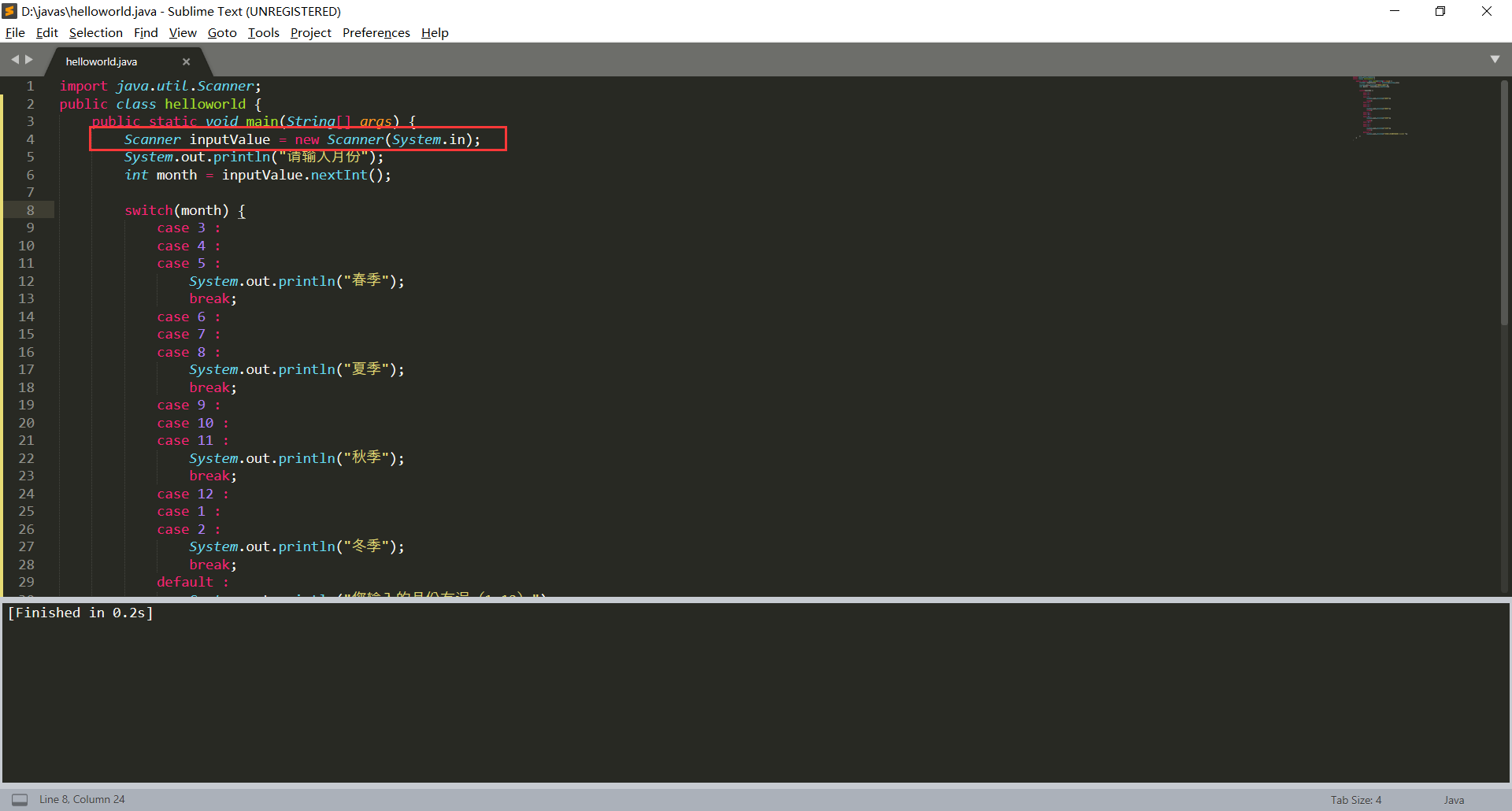Click the break statement on line 13
The image size is (1512, 811).
pos(213,298)
